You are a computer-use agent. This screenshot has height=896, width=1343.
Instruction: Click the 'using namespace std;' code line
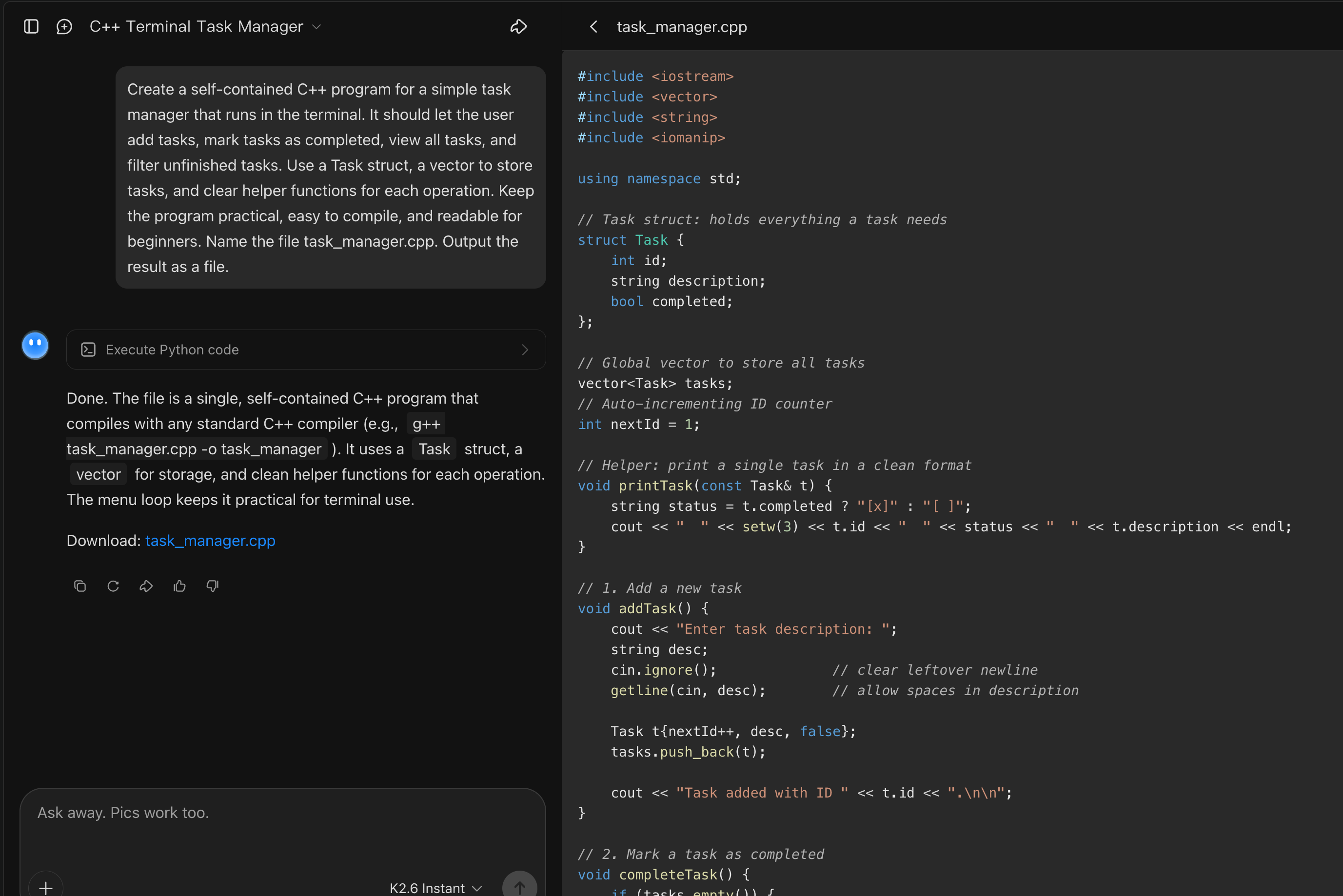coord(658,178)
